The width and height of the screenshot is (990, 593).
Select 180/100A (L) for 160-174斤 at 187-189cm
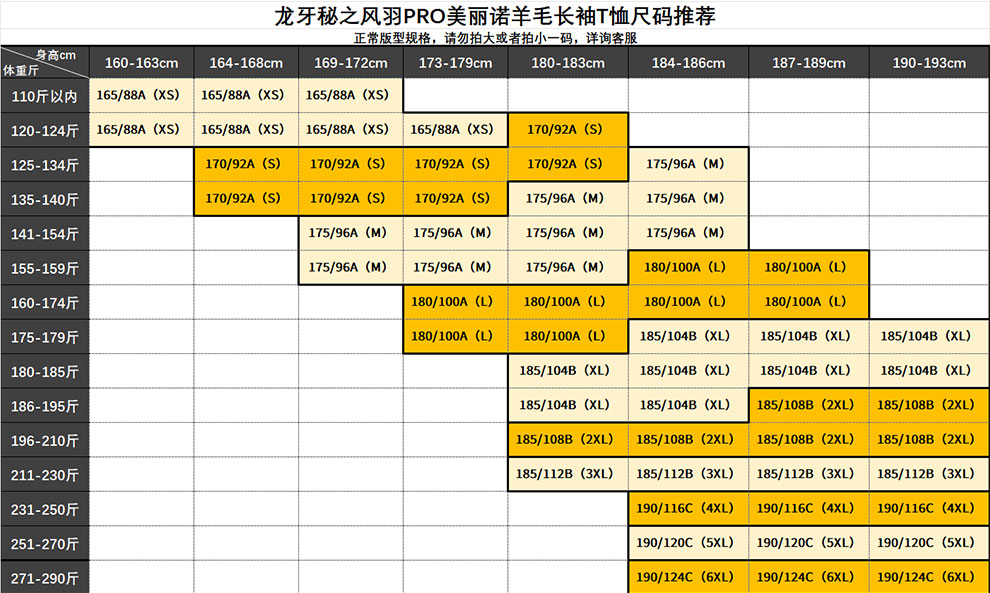click(809, 302)
